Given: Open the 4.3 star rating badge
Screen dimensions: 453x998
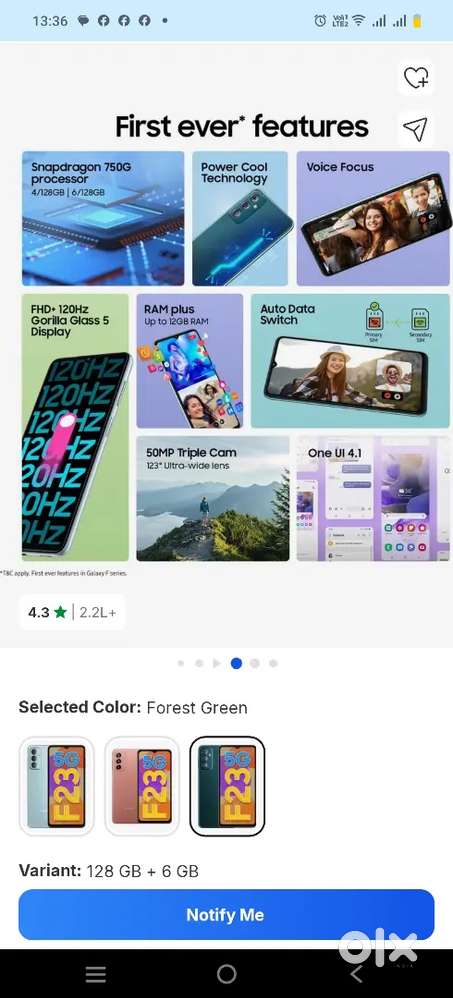Looking at the screenshot, I should pos(72,612).
